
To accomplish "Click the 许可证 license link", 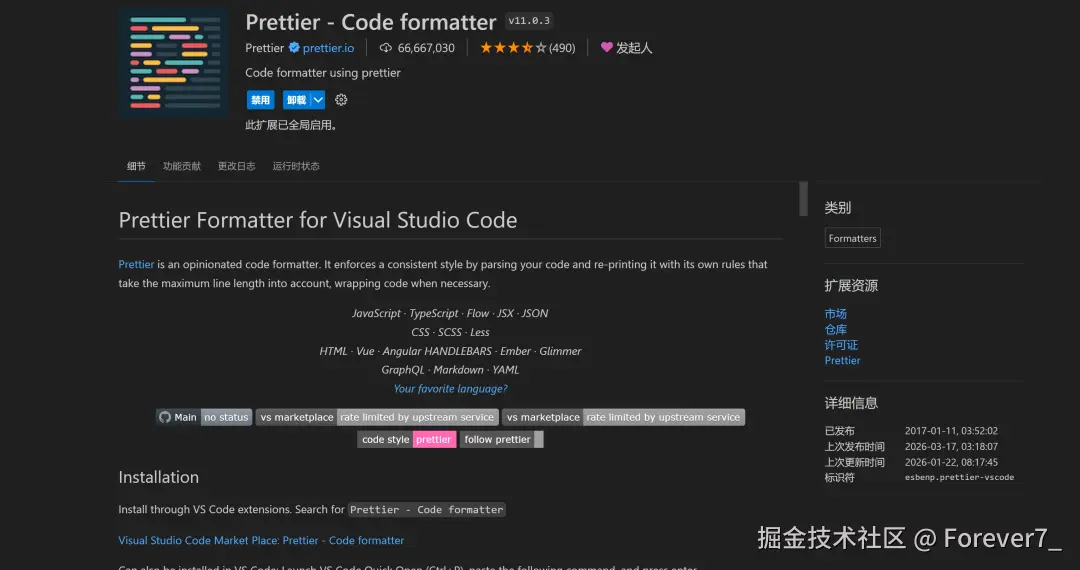I will 841,345.
